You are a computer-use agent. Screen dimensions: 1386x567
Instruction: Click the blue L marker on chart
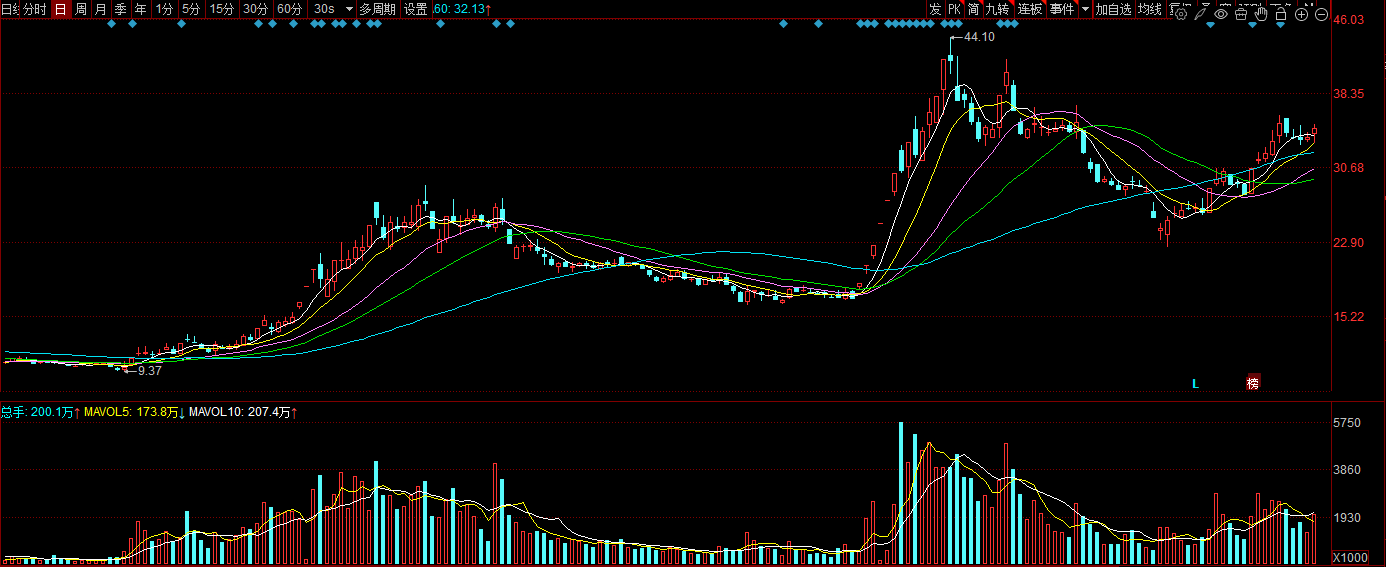point(1195,382)
